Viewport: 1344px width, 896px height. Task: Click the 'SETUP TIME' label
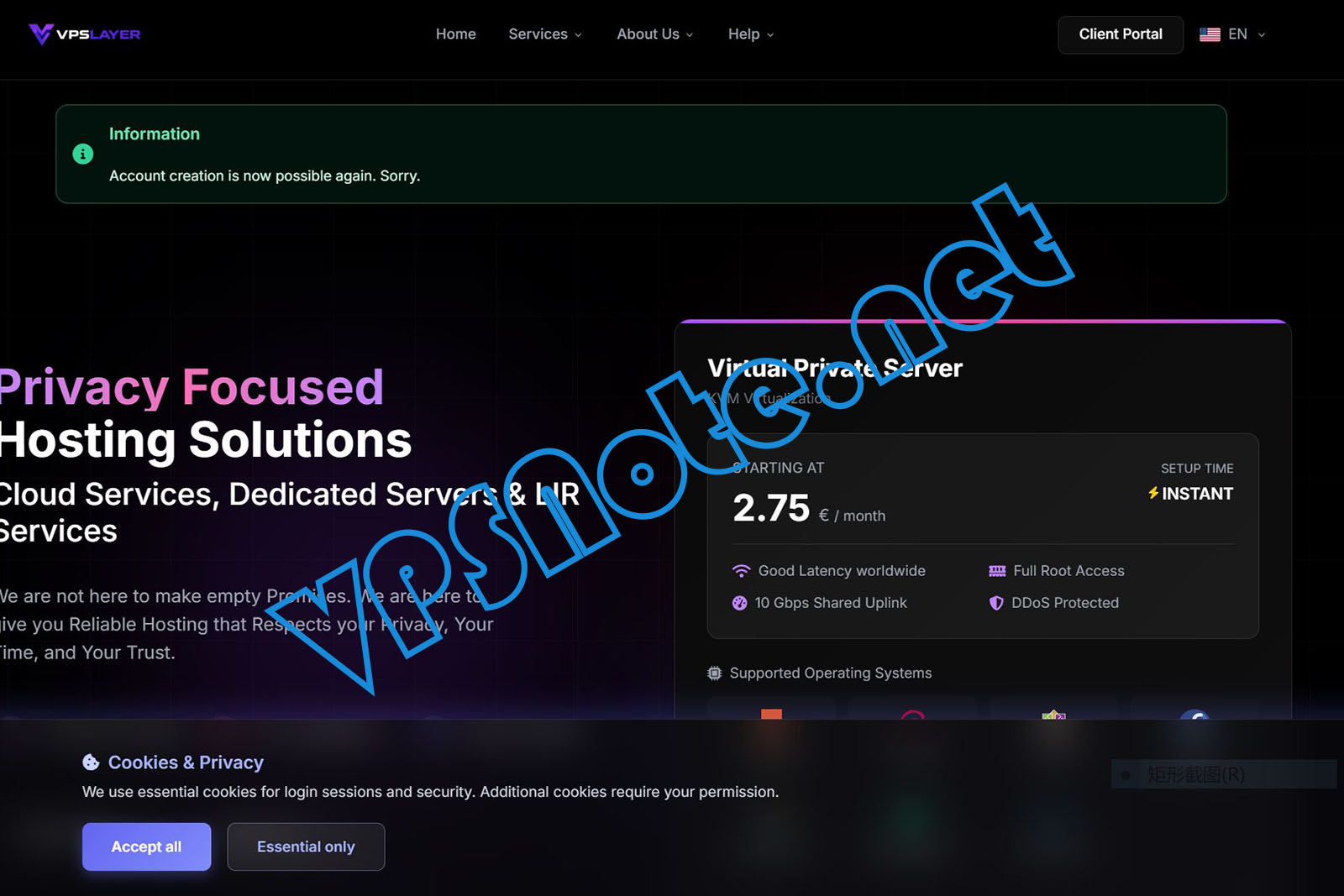click(x=1197, y=469)
